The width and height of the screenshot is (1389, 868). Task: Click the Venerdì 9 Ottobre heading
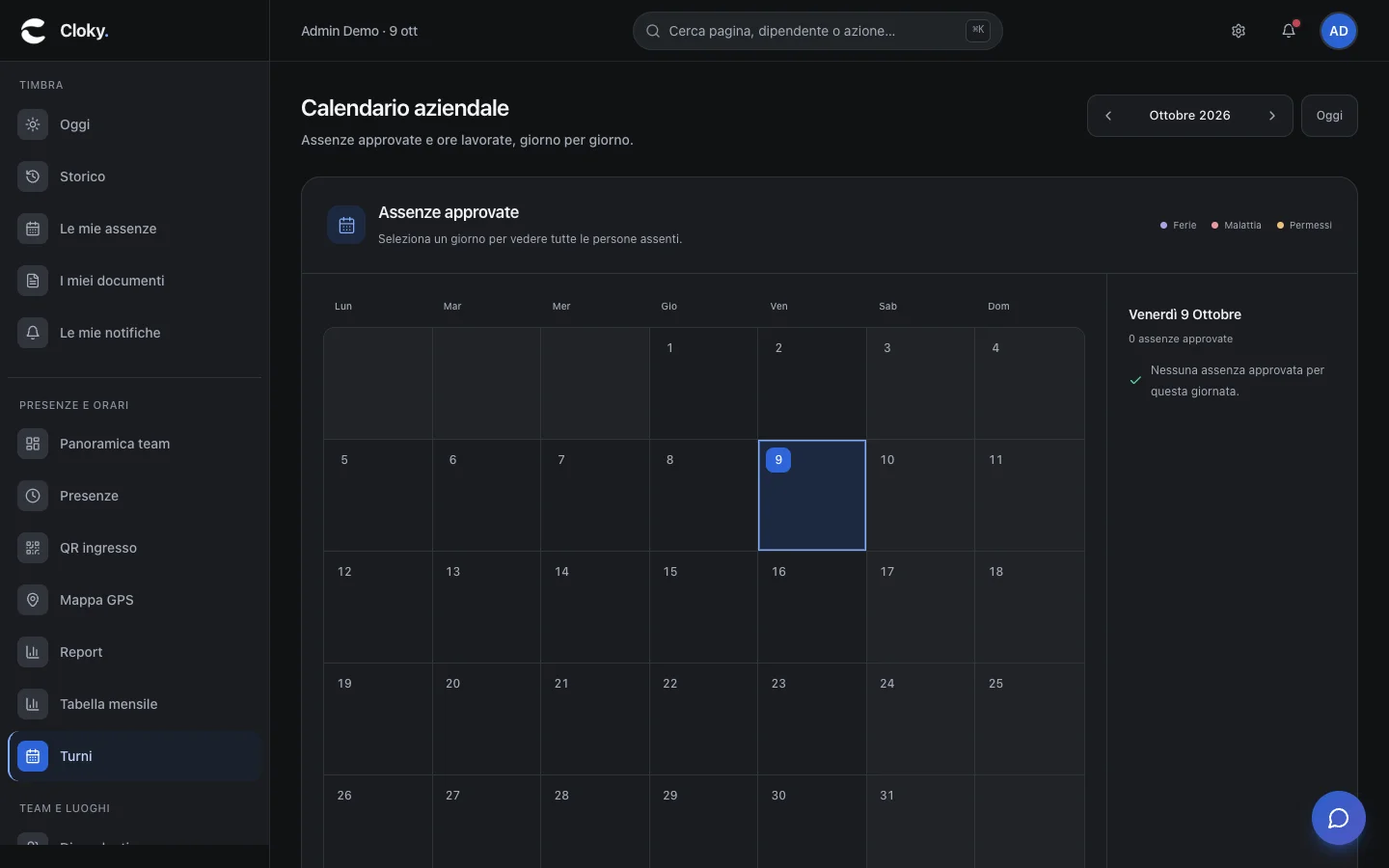pos(1185,314)
